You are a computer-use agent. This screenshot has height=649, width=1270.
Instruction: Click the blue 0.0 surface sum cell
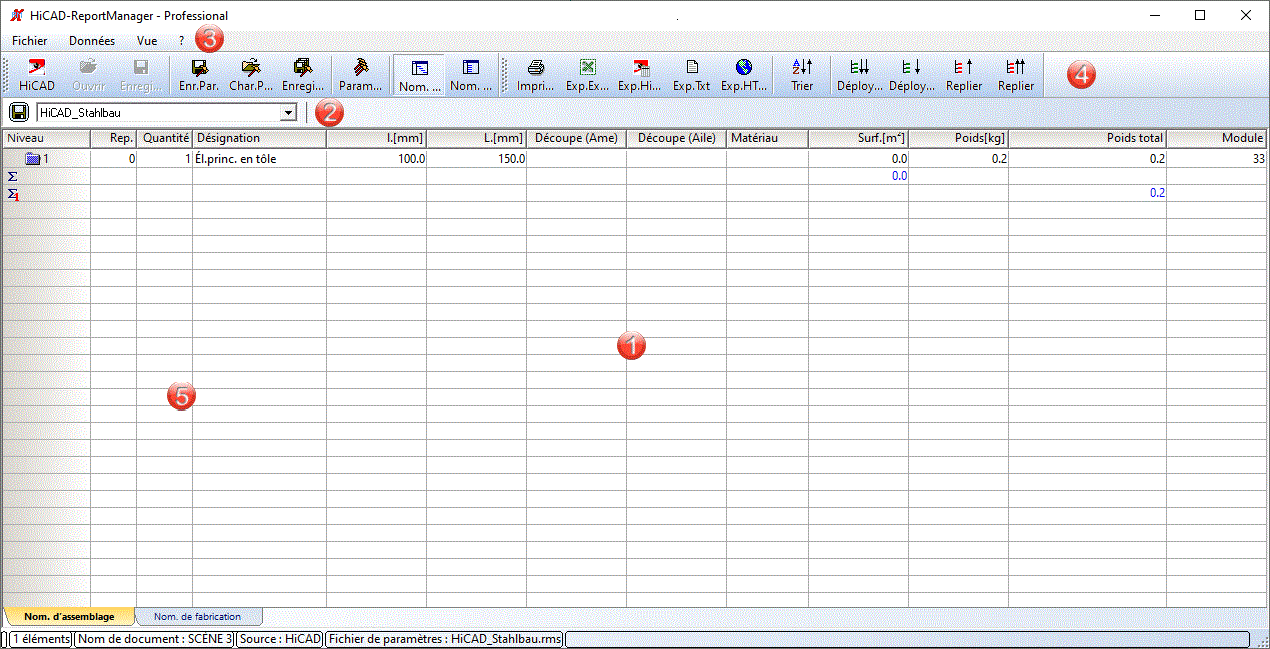pos(859,175)
